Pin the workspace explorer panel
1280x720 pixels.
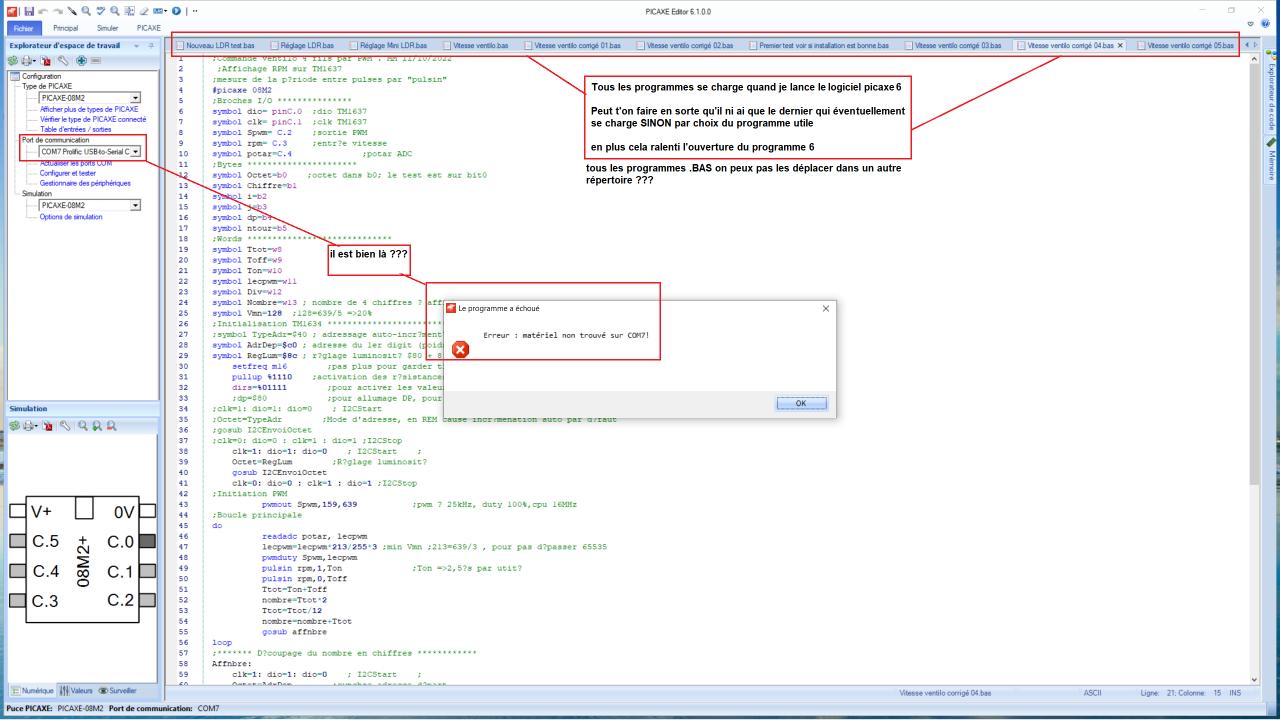[x=153, y=46]
